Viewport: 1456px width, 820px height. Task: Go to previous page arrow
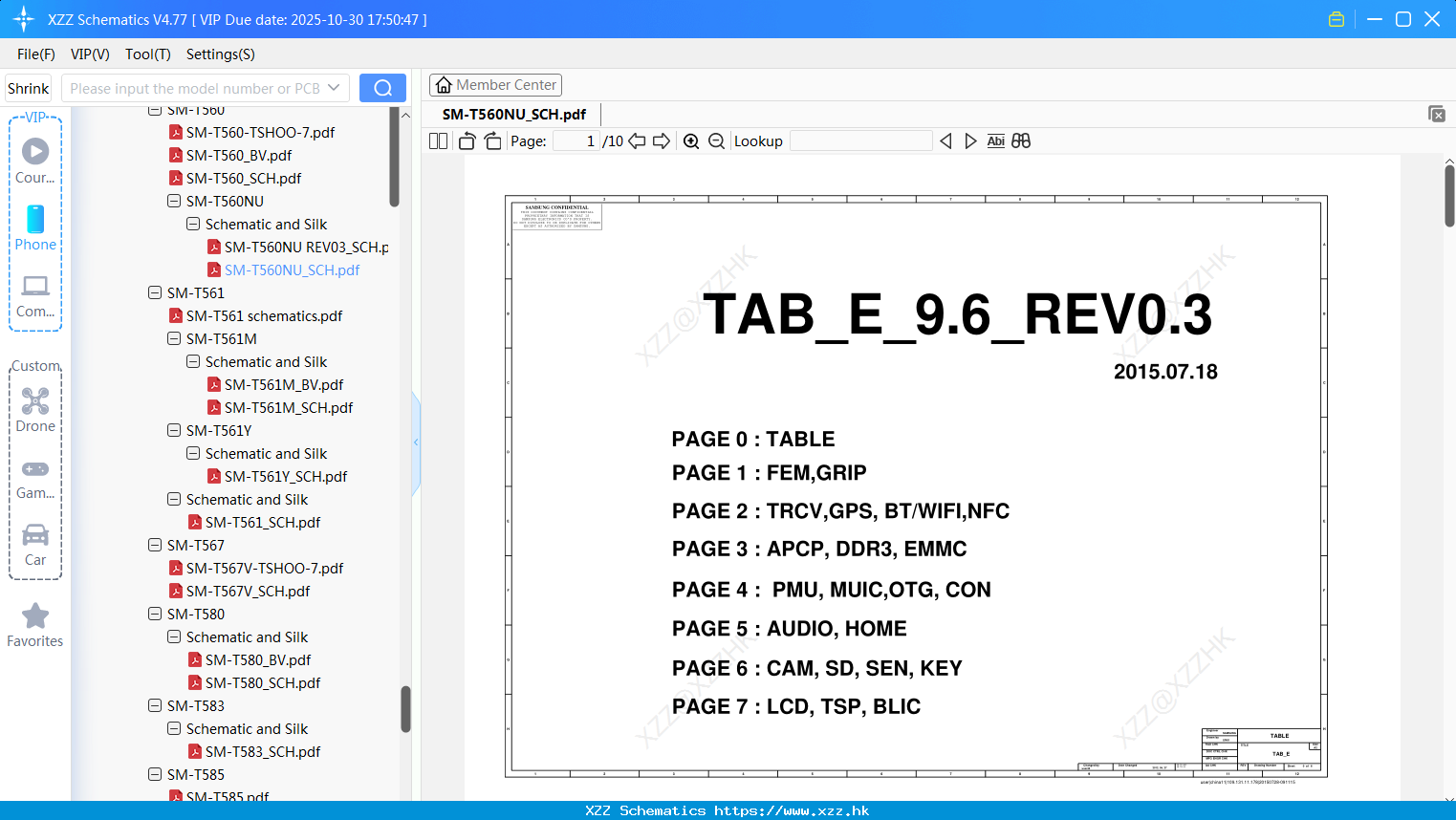(x=637, y=140)
